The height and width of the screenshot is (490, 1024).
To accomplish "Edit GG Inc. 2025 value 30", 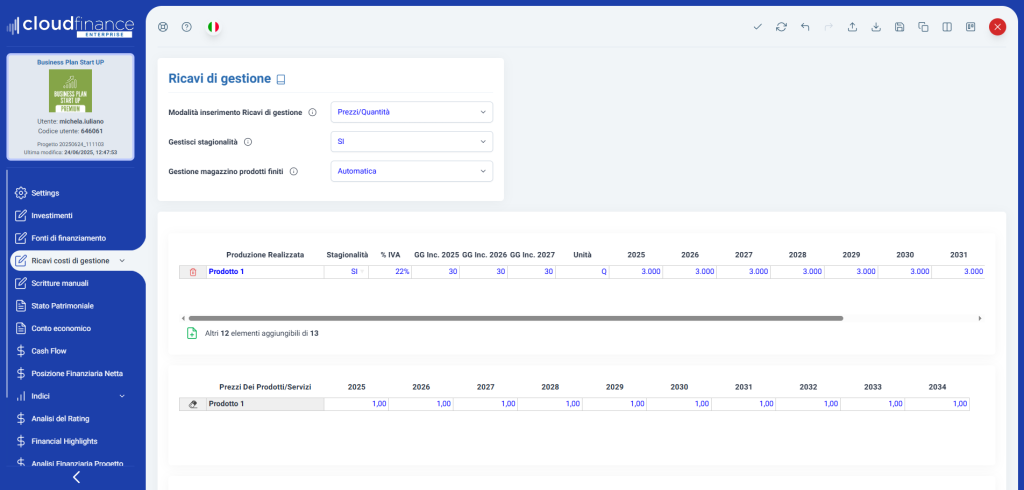I will tap(436, 272).
